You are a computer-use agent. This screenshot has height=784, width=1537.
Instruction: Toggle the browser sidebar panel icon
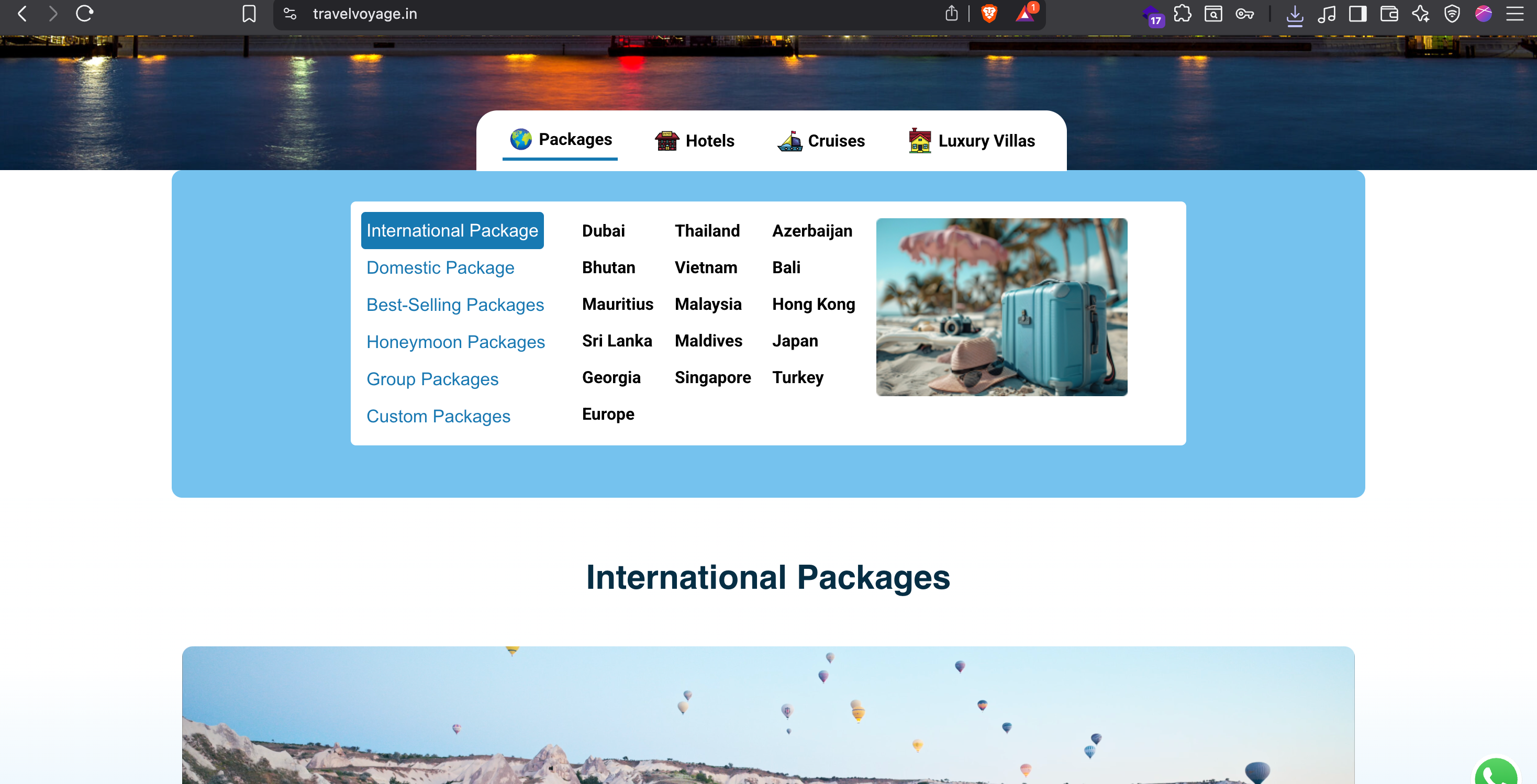coord(1357,13)
